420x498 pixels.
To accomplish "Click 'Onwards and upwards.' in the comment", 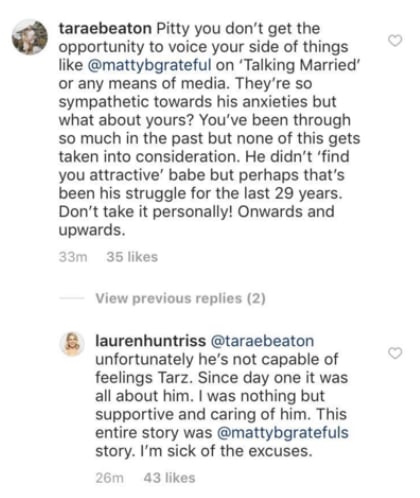I will pos(196,221).
